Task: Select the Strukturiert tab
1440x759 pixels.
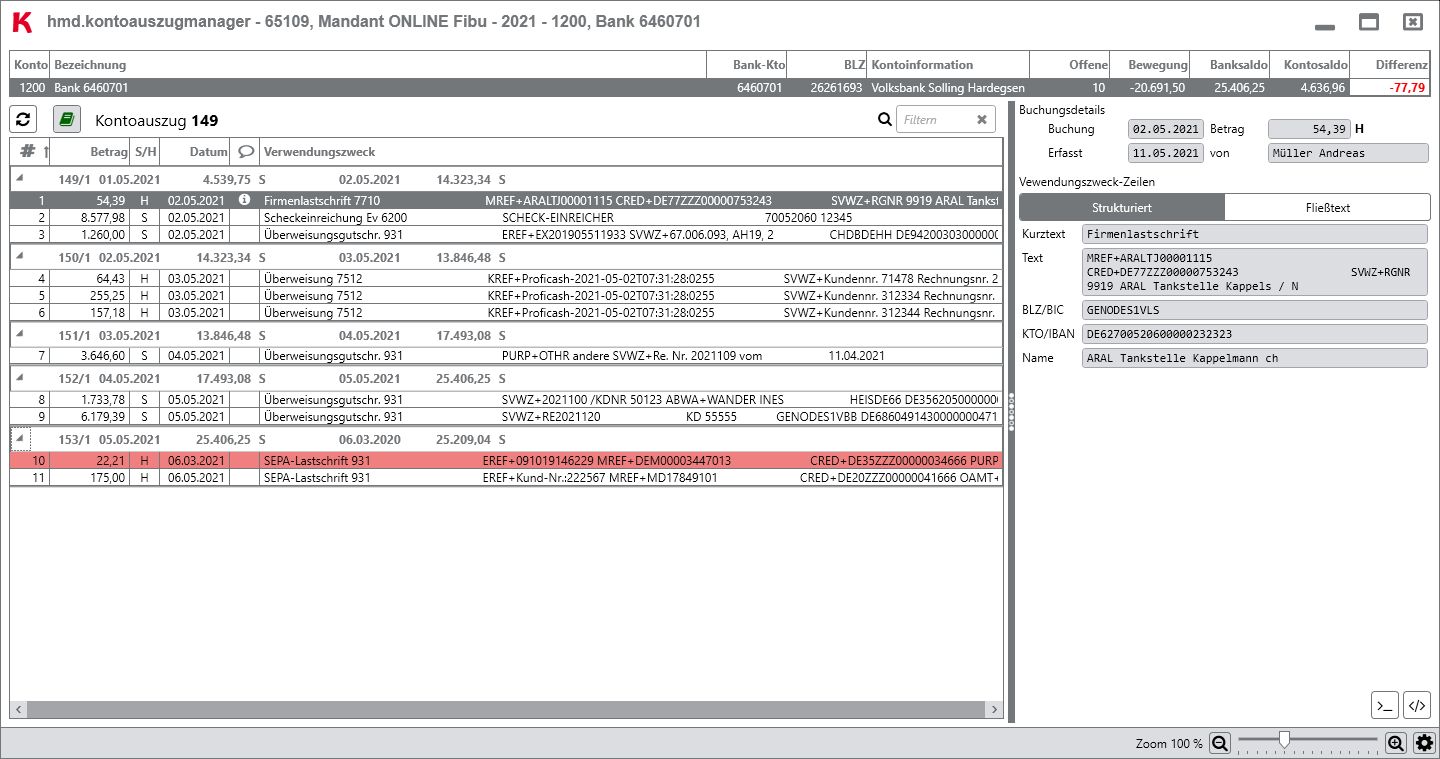Action: coord(1122,208)
